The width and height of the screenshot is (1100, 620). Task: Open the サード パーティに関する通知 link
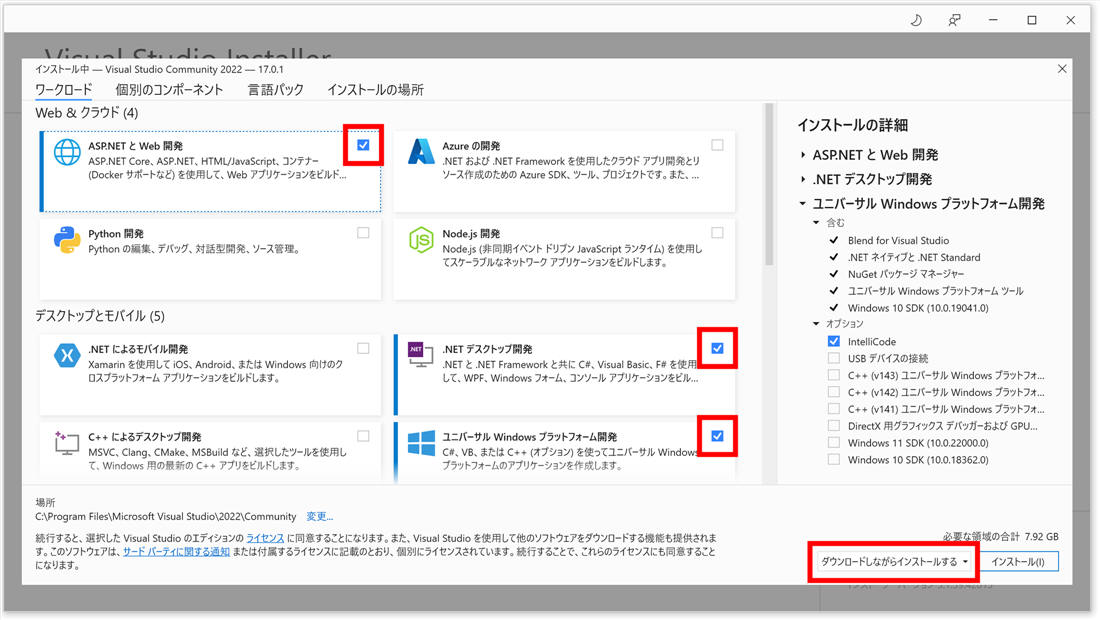(177, 552)
